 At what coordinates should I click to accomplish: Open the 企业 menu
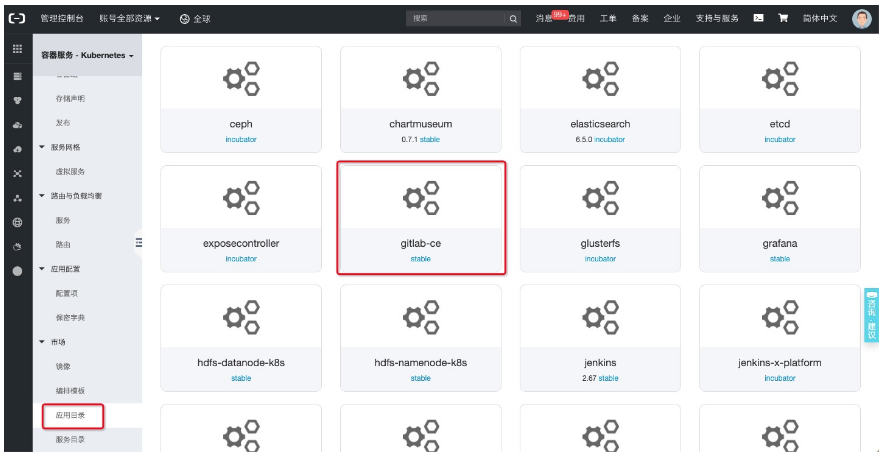tap(672, 19)
